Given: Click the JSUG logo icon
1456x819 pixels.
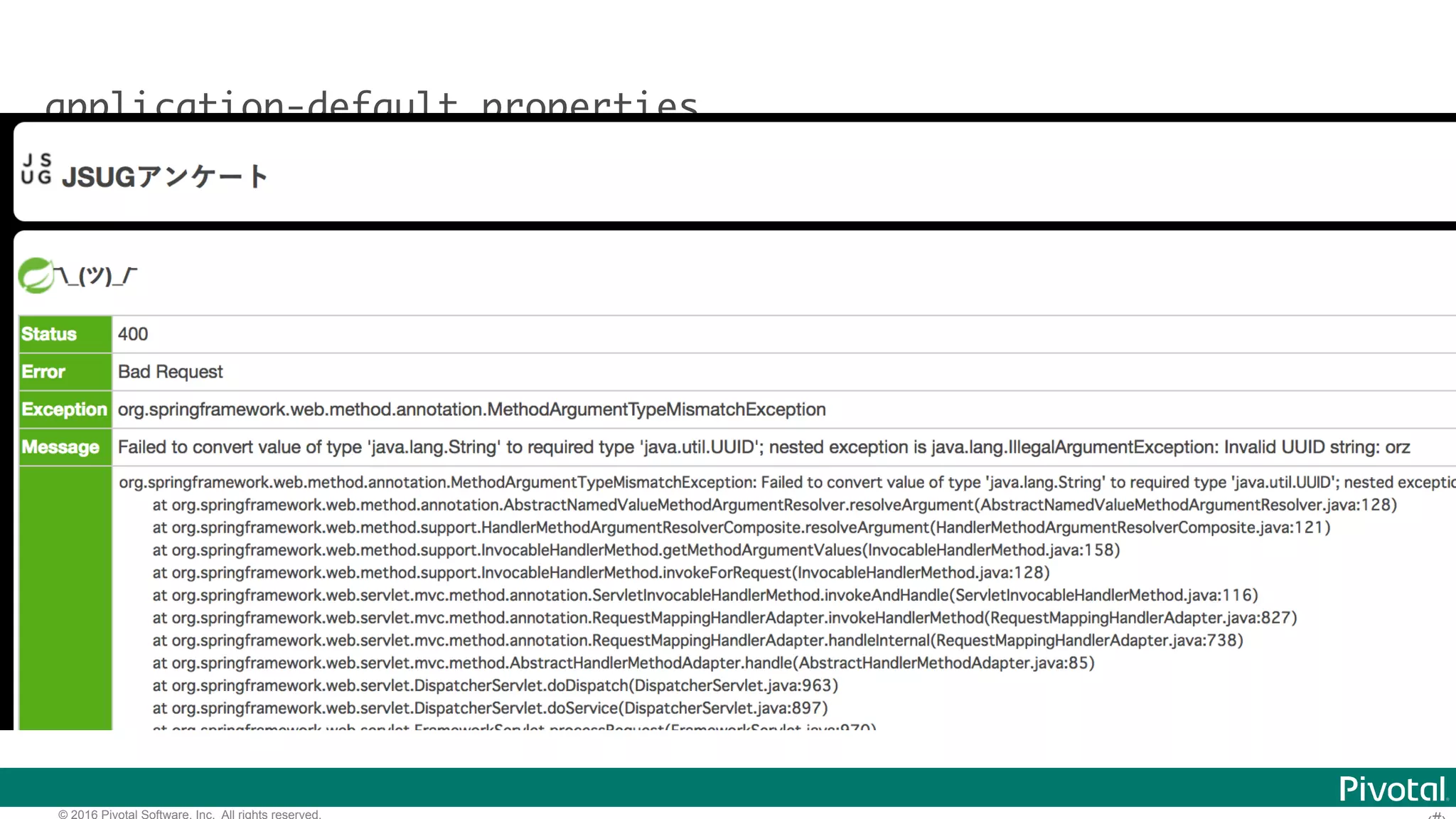Looking at the screenshot, I should click(x=36, y=169).
